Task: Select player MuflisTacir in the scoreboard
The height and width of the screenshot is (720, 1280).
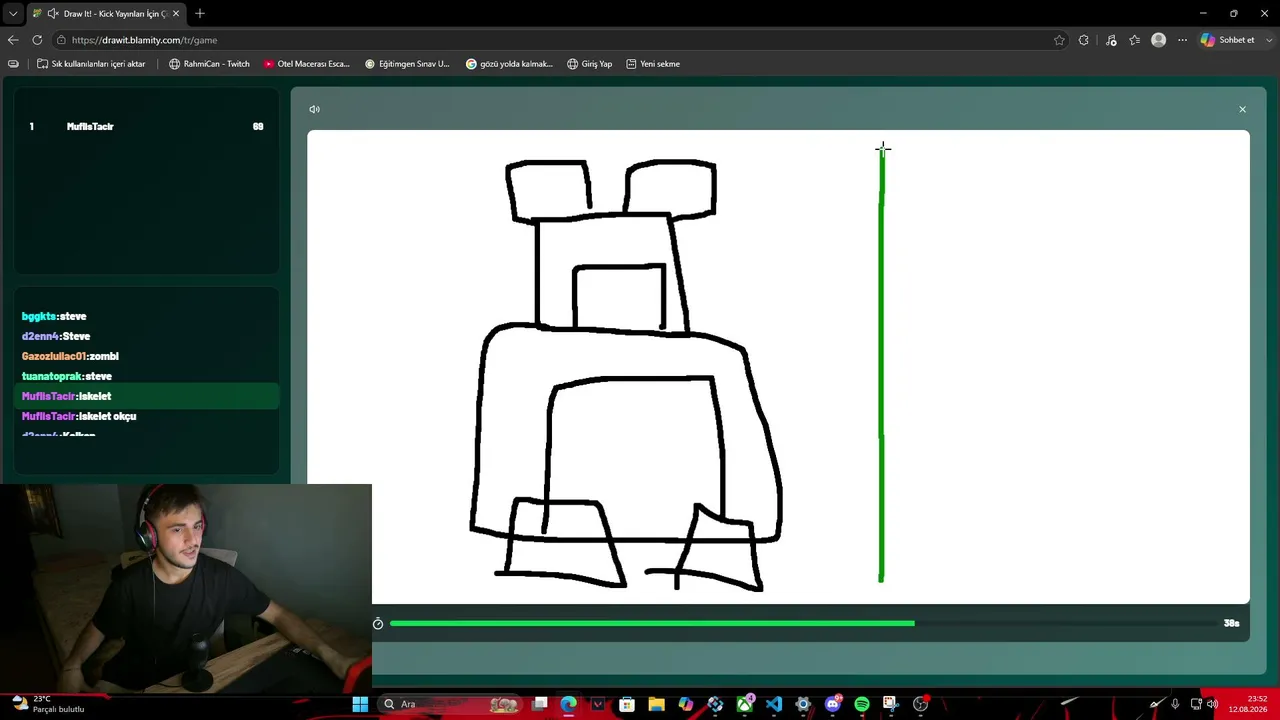Action: click(90, 127)
